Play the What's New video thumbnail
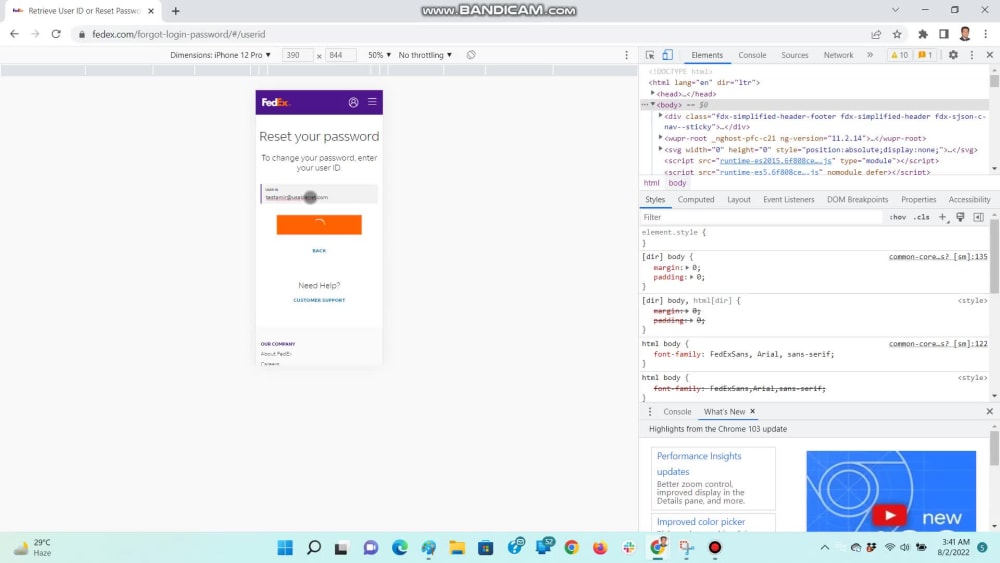Viewport: 1000px width, 563px height. (890, 515)
